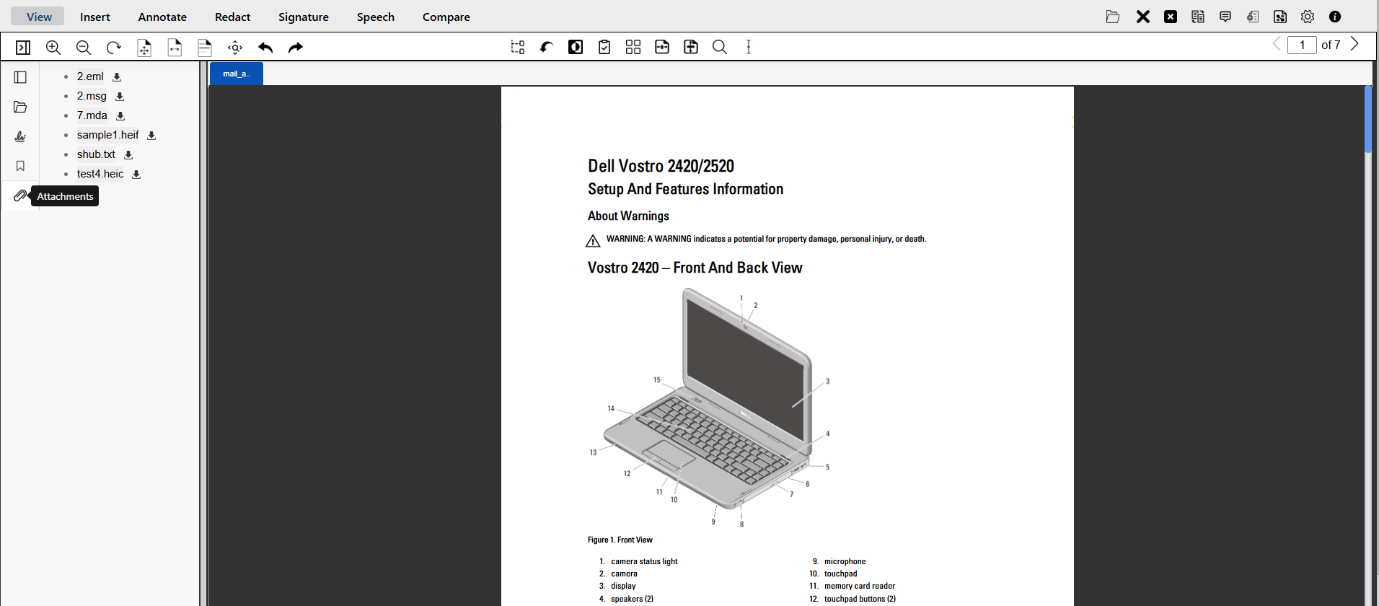
Task: Select the 2.msg attachment name
Action: [92, 96]
